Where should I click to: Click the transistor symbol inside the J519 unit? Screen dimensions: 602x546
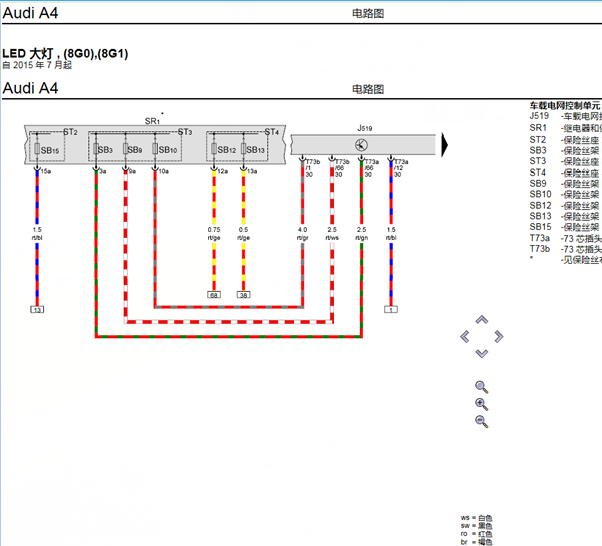pyautogui.click(x=361, y=145)
